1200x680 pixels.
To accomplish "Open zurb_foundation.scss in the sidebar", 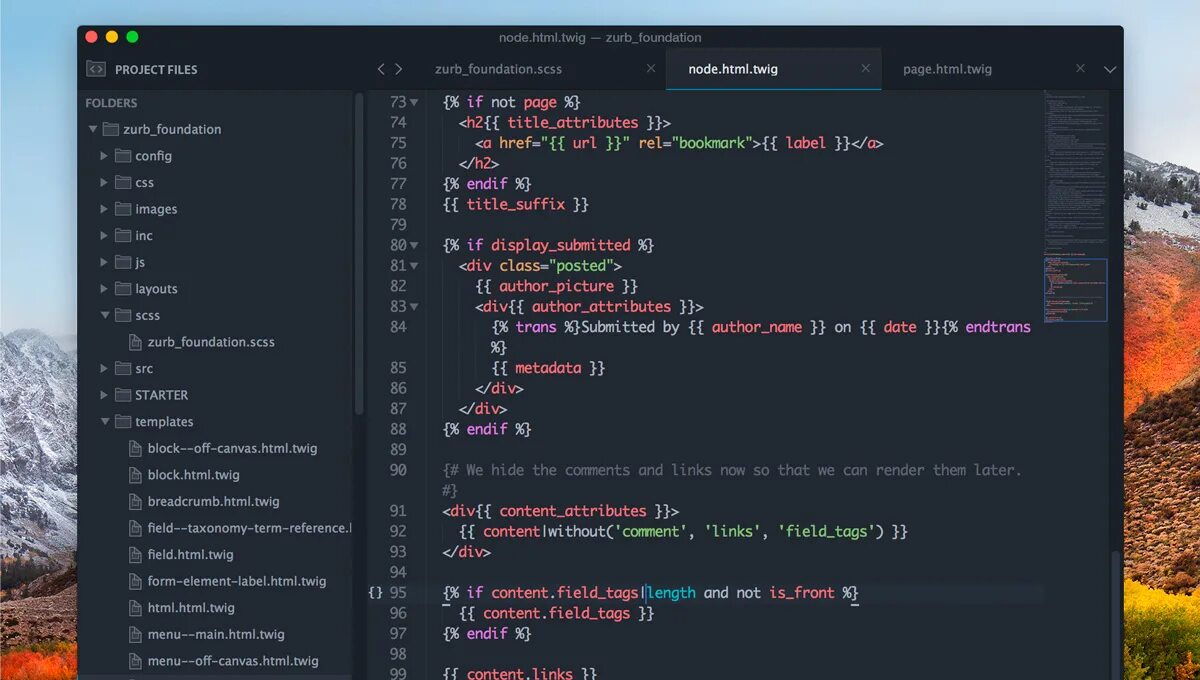I will [211, 342].
